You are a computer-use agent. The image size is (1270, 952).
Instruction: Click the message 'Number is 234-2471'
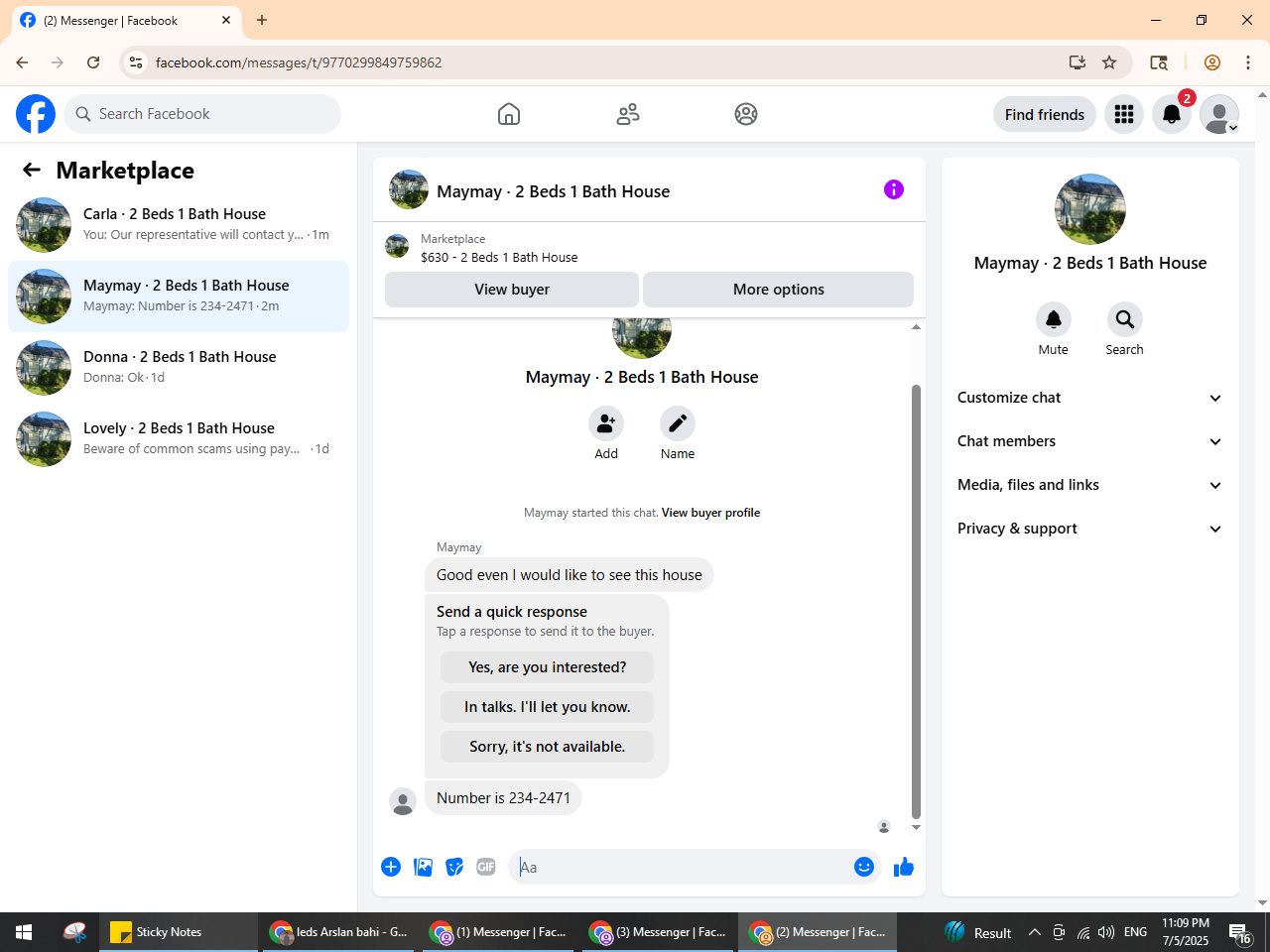pyautogui.click(x=504, y=798)
